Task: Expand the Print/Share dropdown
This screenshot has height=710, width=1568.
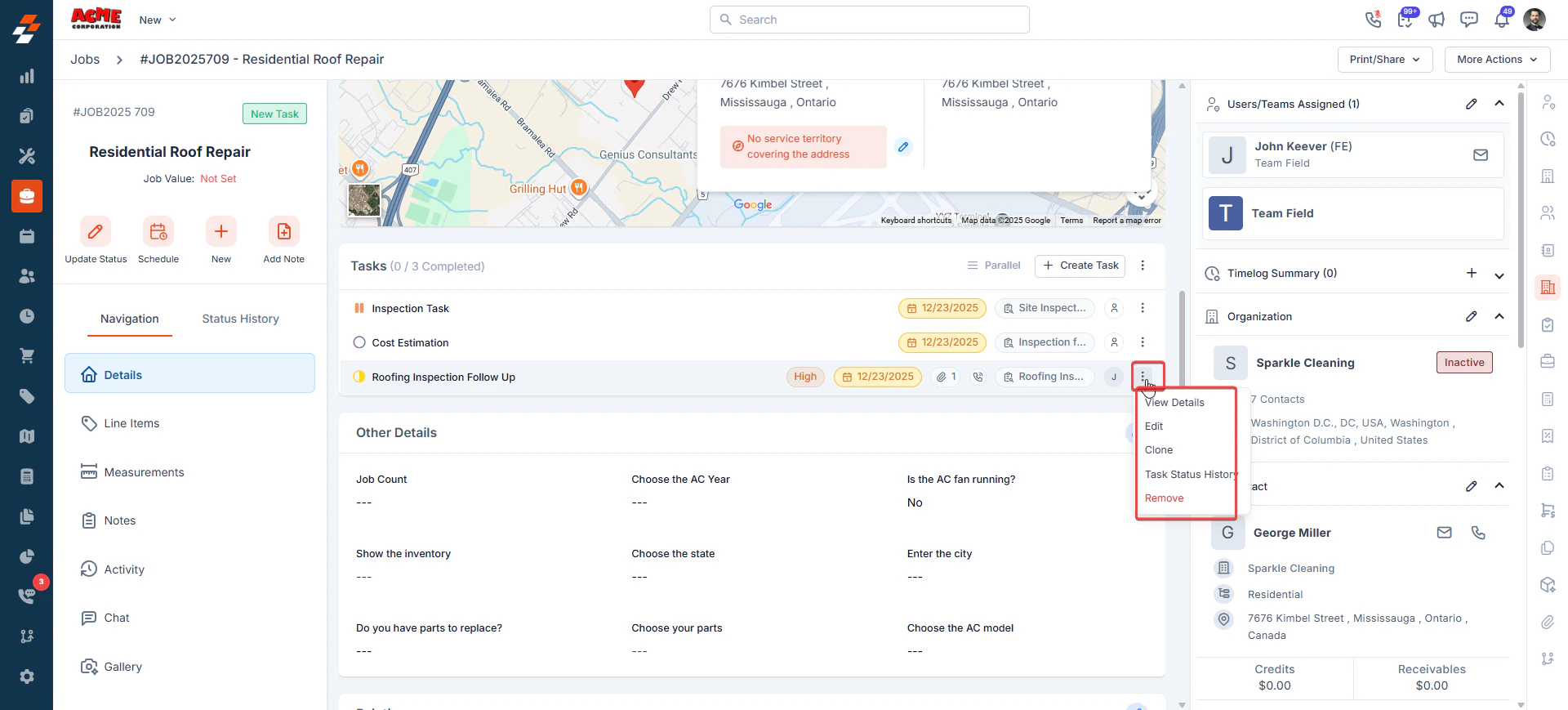Action: 1385,60
